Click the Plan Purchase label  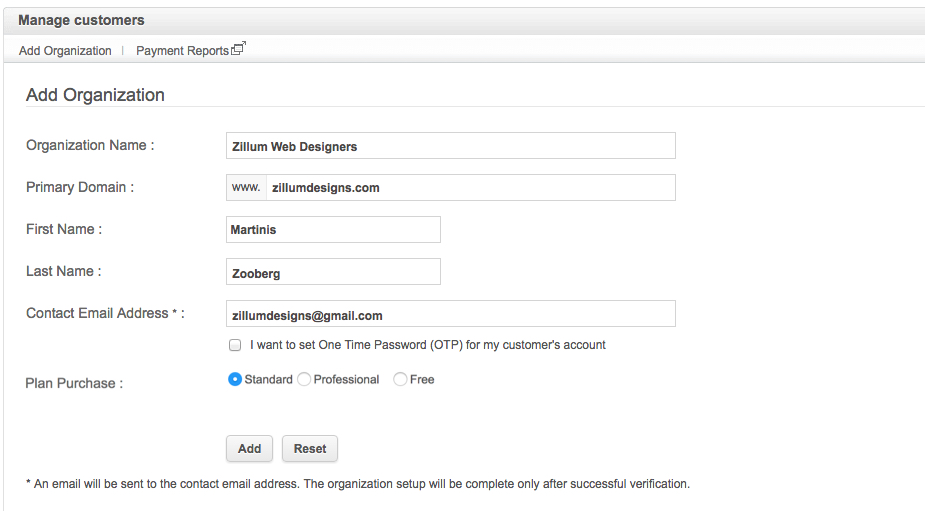74,383
